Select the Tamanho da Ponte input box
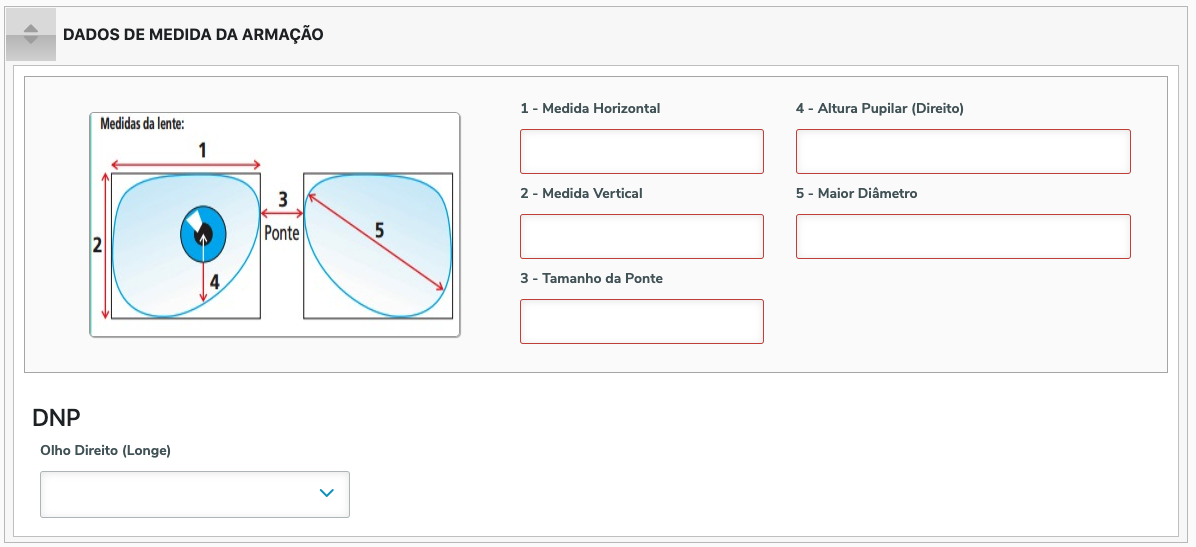 click(641, 321)
